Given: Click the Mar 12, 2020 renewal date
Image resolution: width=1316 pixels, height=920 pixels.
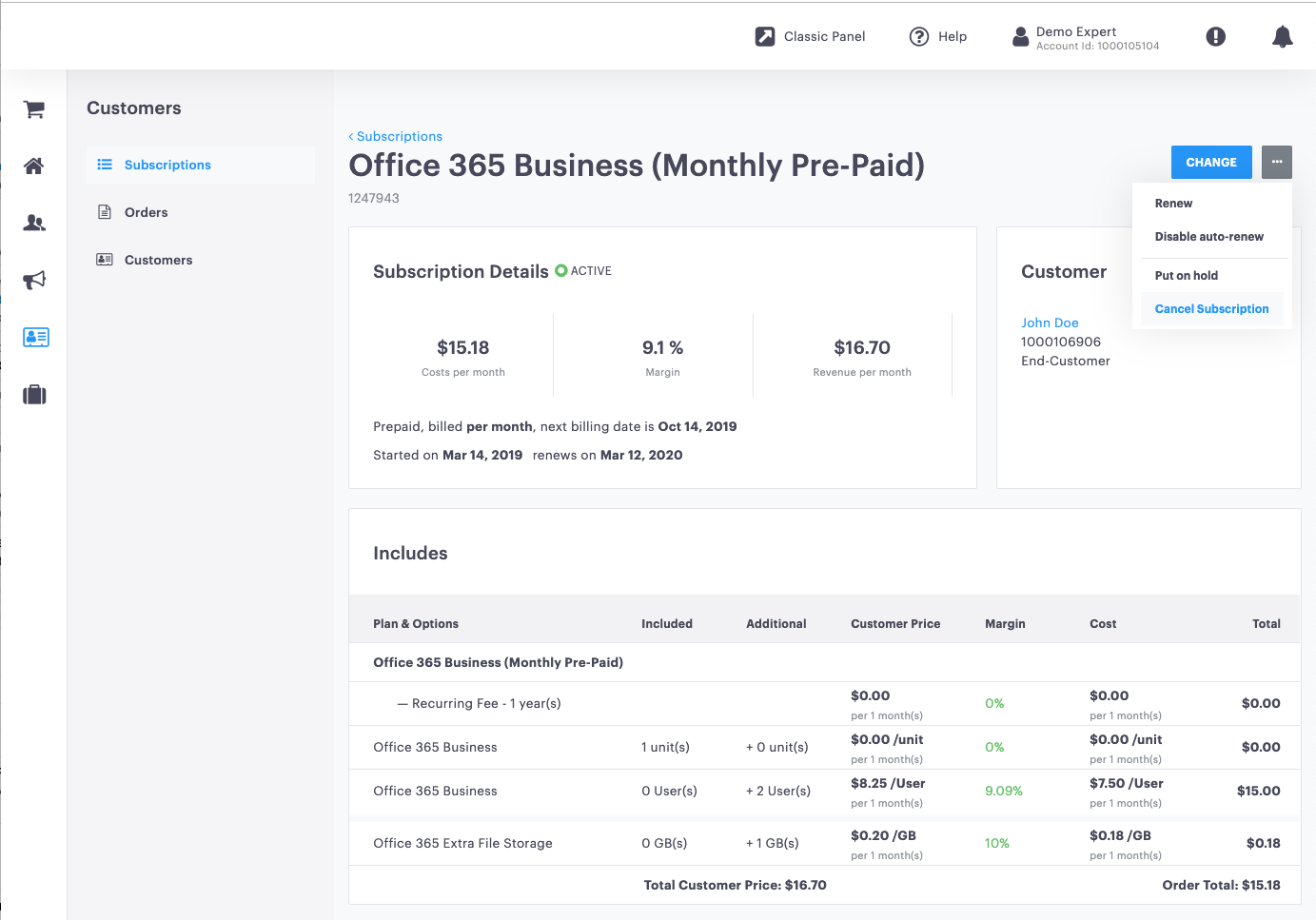Looking at the screenshot, I should pos(641,455).
